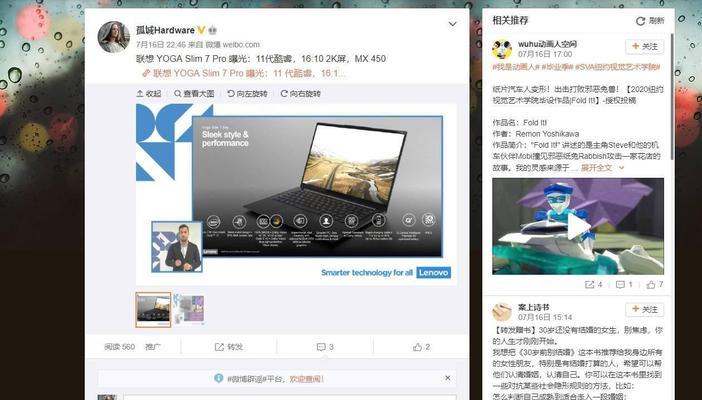Select the second purple image thumbnail
This screenshot has height=400, width=702.
point(189,309)
